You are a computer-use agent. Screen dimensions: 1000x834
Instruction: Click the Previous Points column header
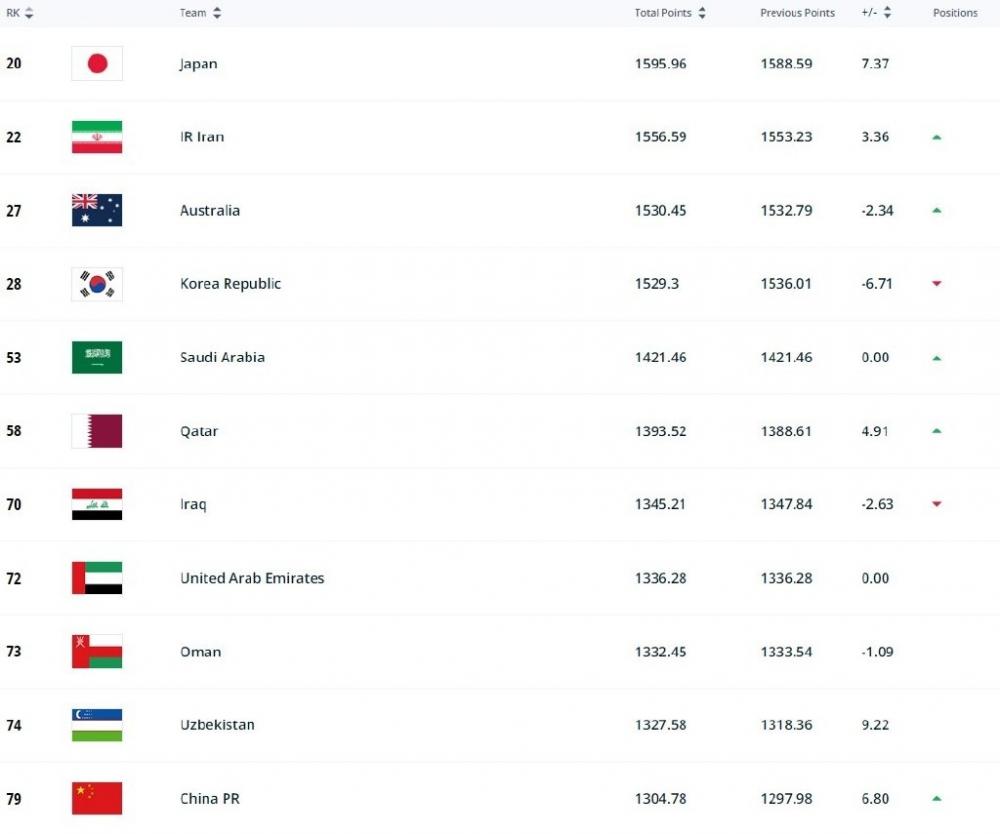(797, 13)
